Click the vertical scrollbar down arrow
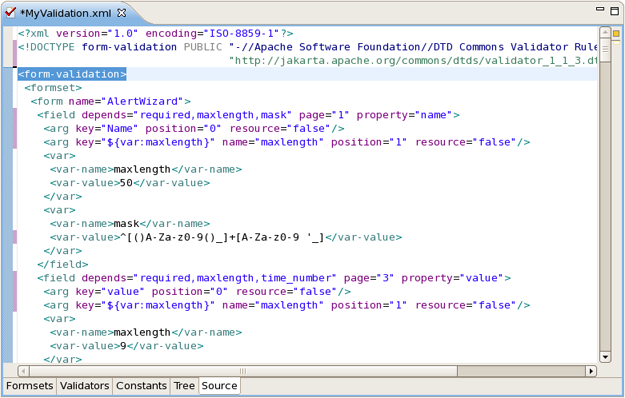Image resolution: width=625 pixels, height=398 pixels. coord(605,357)
